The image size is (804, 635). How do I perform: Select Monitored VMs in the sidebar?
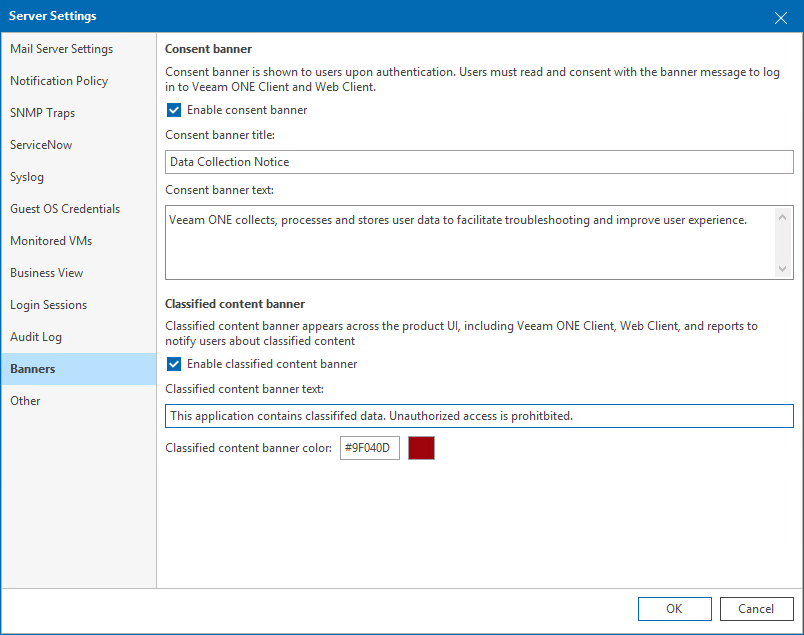(x=52, y=240)
